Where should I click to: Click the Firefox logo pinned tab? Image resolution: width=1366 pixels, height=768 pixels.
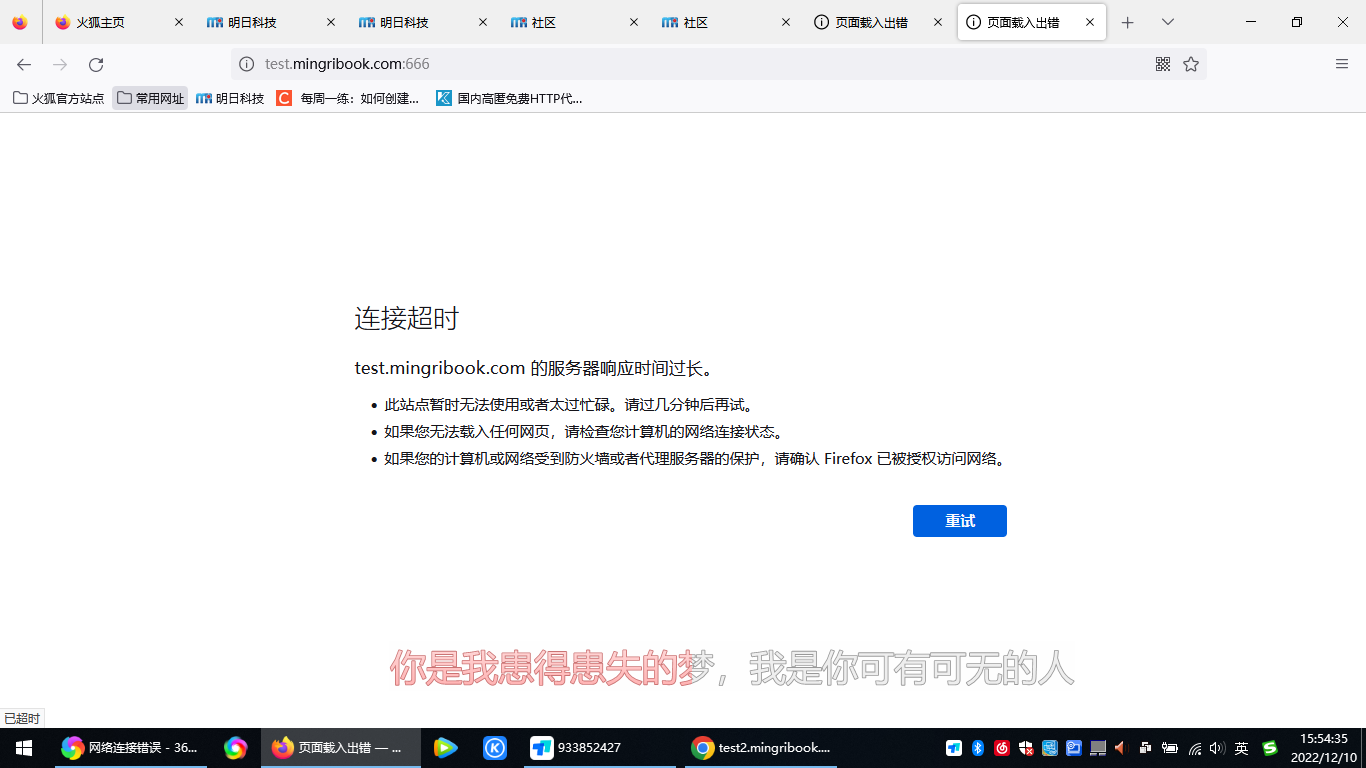pos(20,22)
